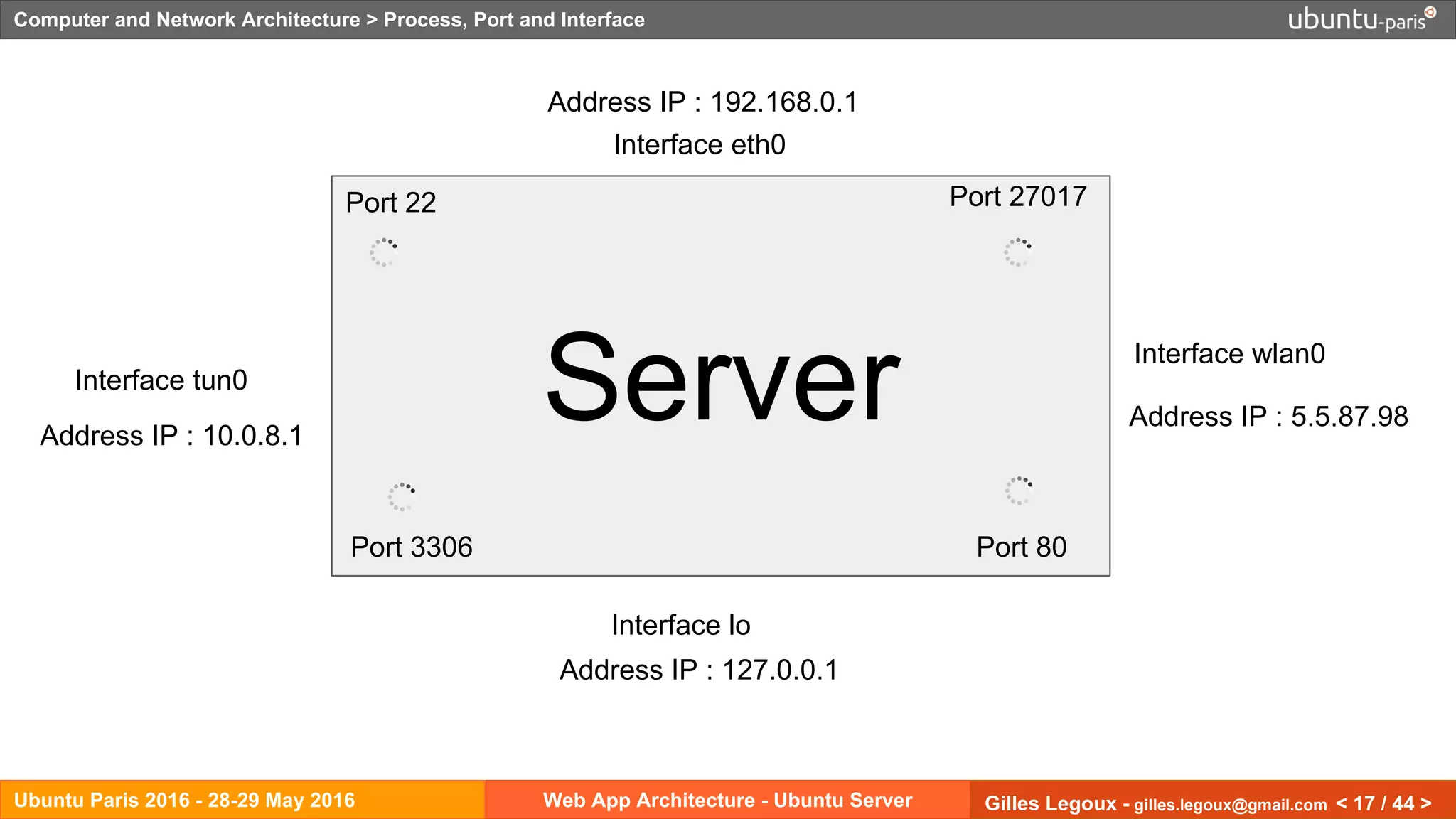Click the large Server title text

722,378
